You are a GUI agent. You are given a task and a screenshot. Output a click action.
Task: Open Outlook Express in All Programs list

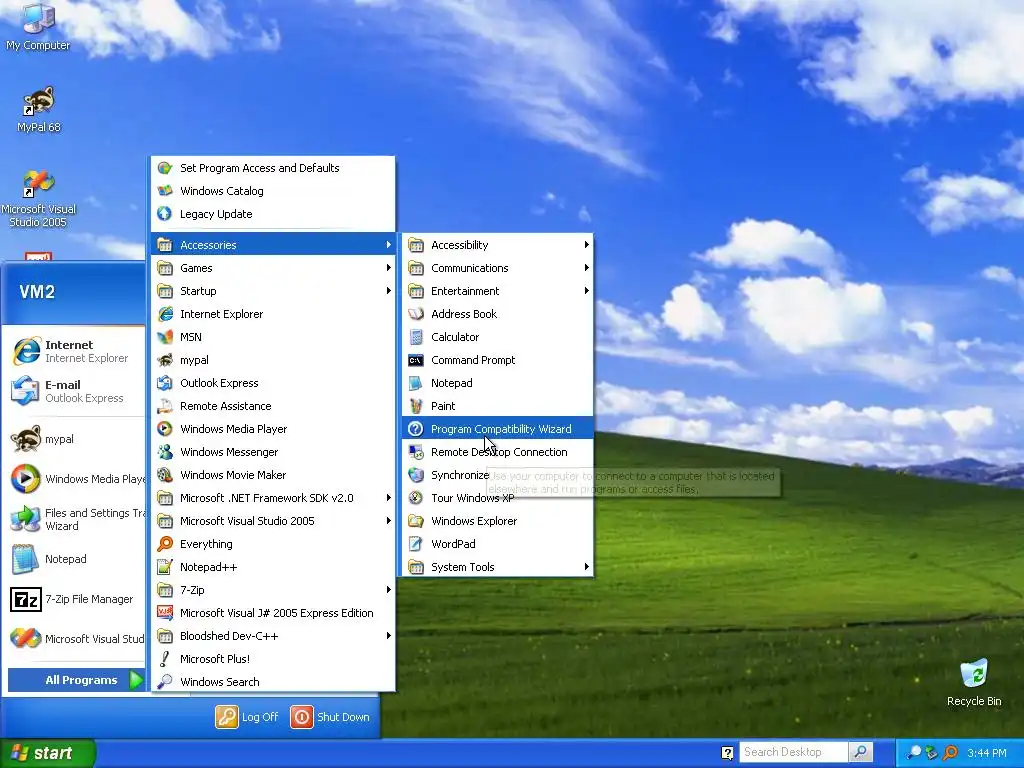273,383
